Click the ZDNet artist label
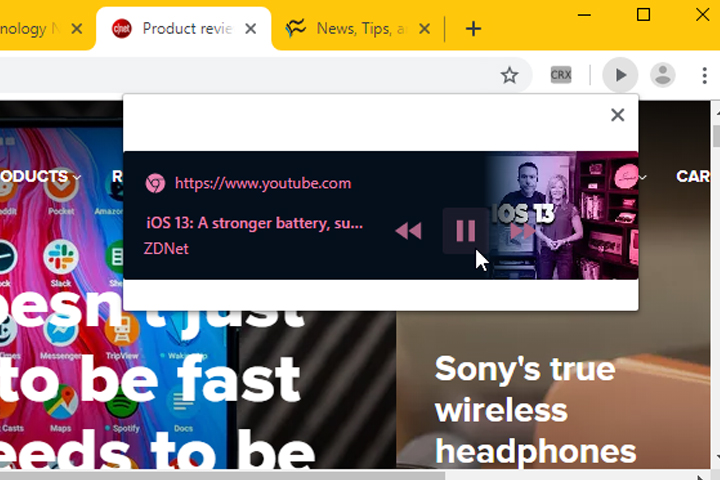Viewport: 720px width, 480px height. [166, 248]
